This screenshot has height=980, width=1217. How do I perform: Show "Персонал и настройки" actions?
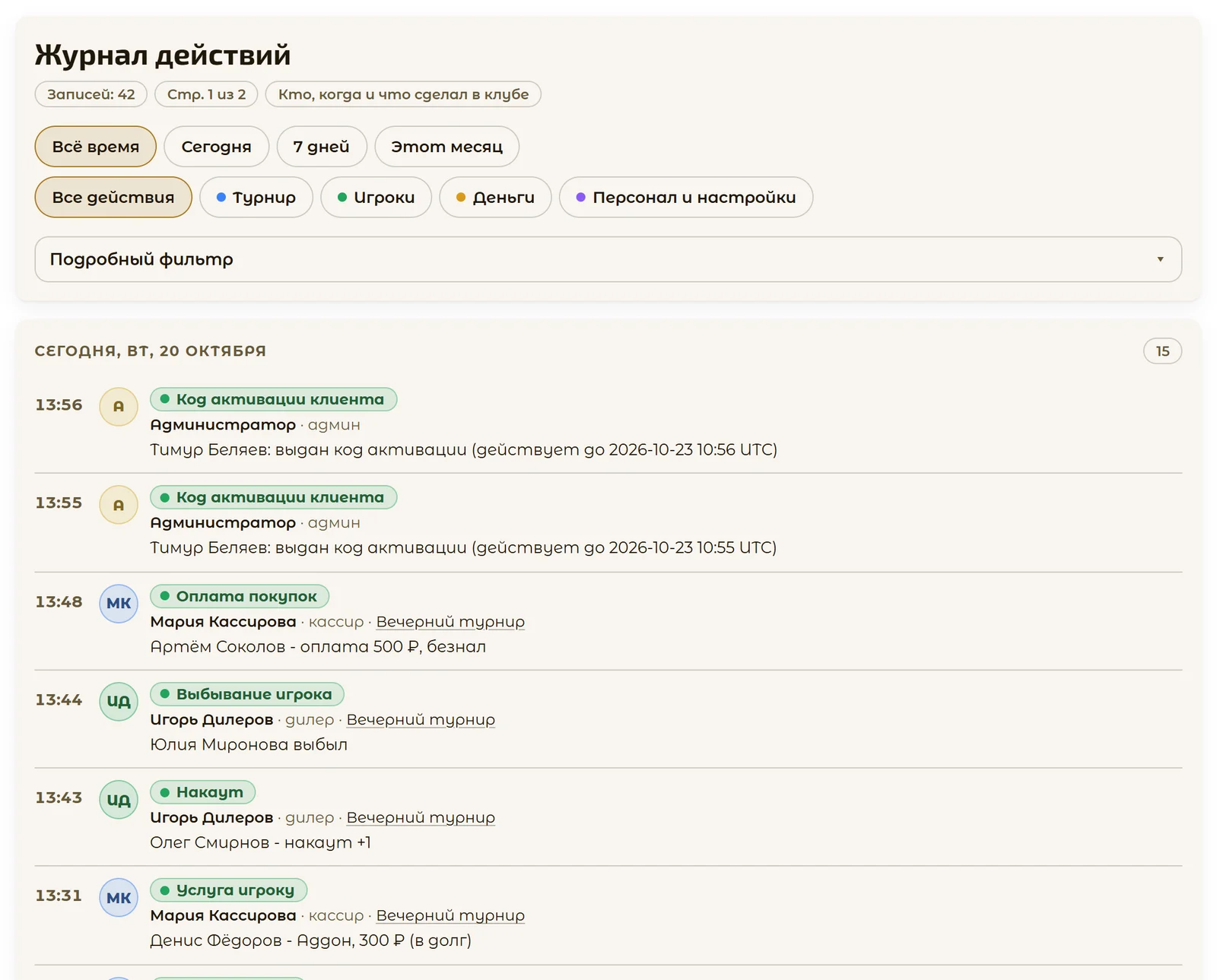[x=686, y=197]
